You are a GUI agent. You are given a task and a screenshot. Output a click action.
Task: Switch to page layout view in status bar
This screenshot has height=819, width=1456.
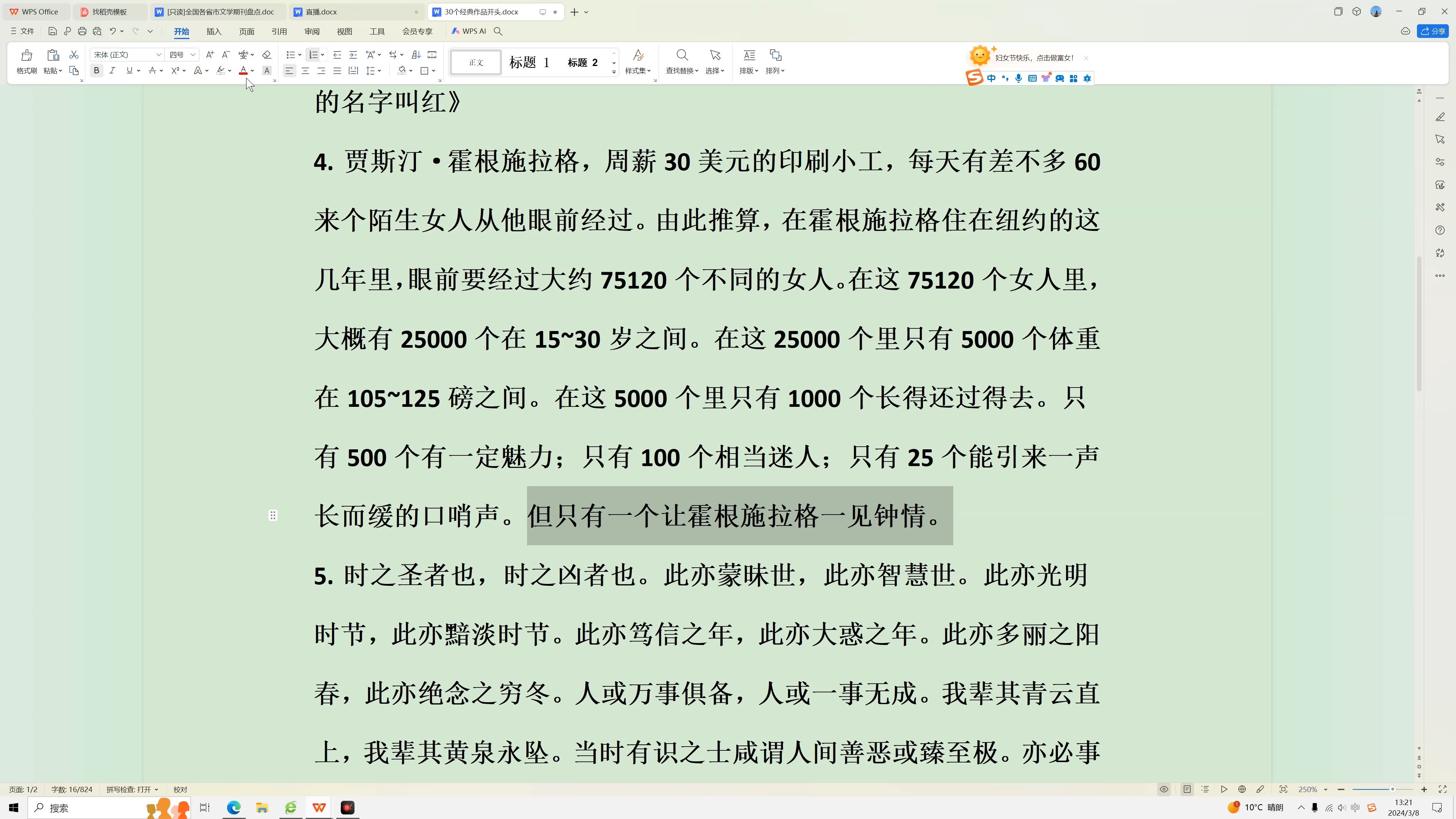(x=1187, y=789)
